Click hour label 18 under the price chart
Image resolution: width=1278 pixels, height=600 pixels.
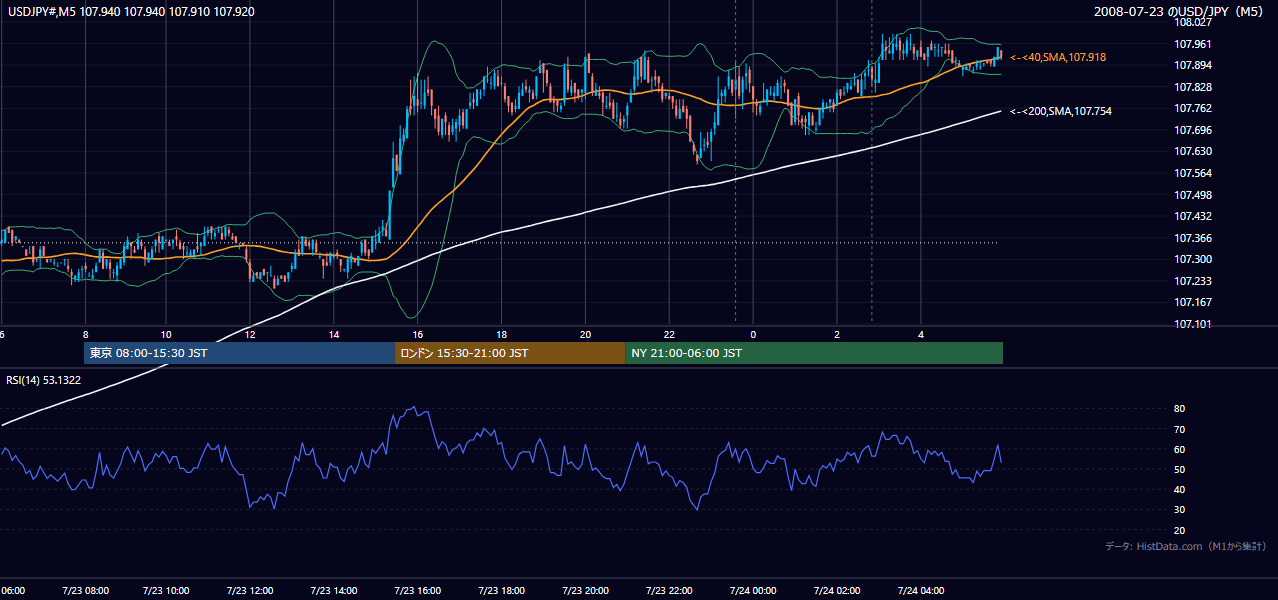(501, 334)
